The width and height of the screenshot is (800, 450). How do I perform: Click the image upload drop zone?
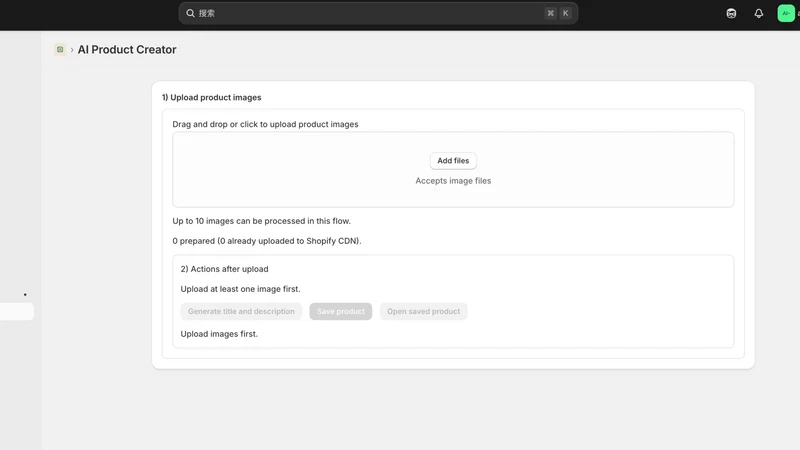453,169
